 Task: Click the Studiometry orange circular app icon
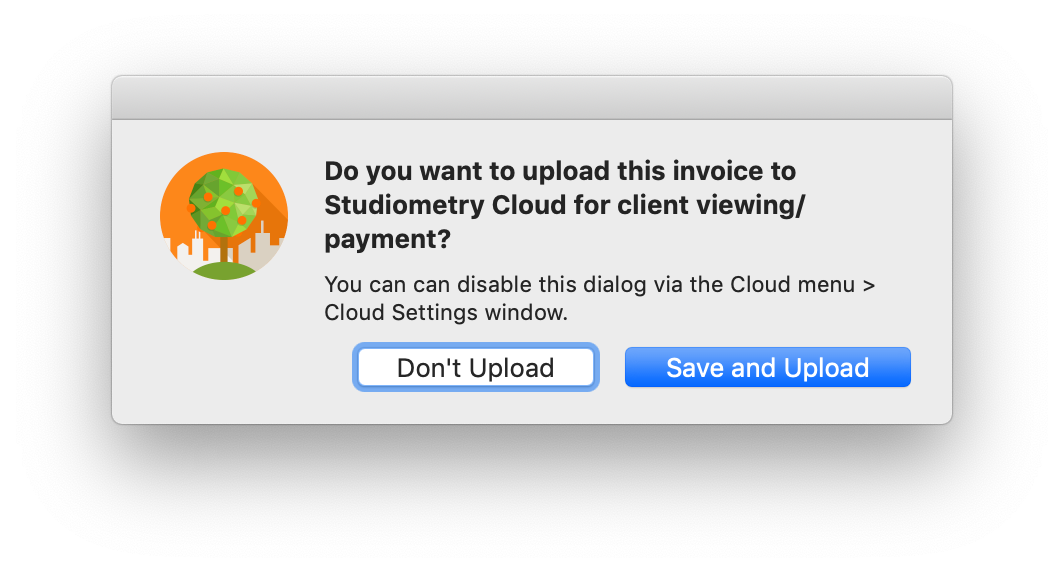224,216
